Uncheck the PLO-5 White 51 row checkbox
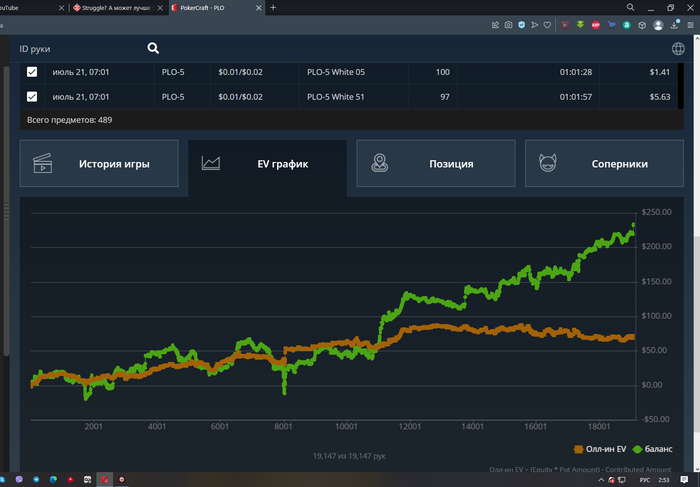The width and height of the screenshot is (700, 487). pos(32,96)
